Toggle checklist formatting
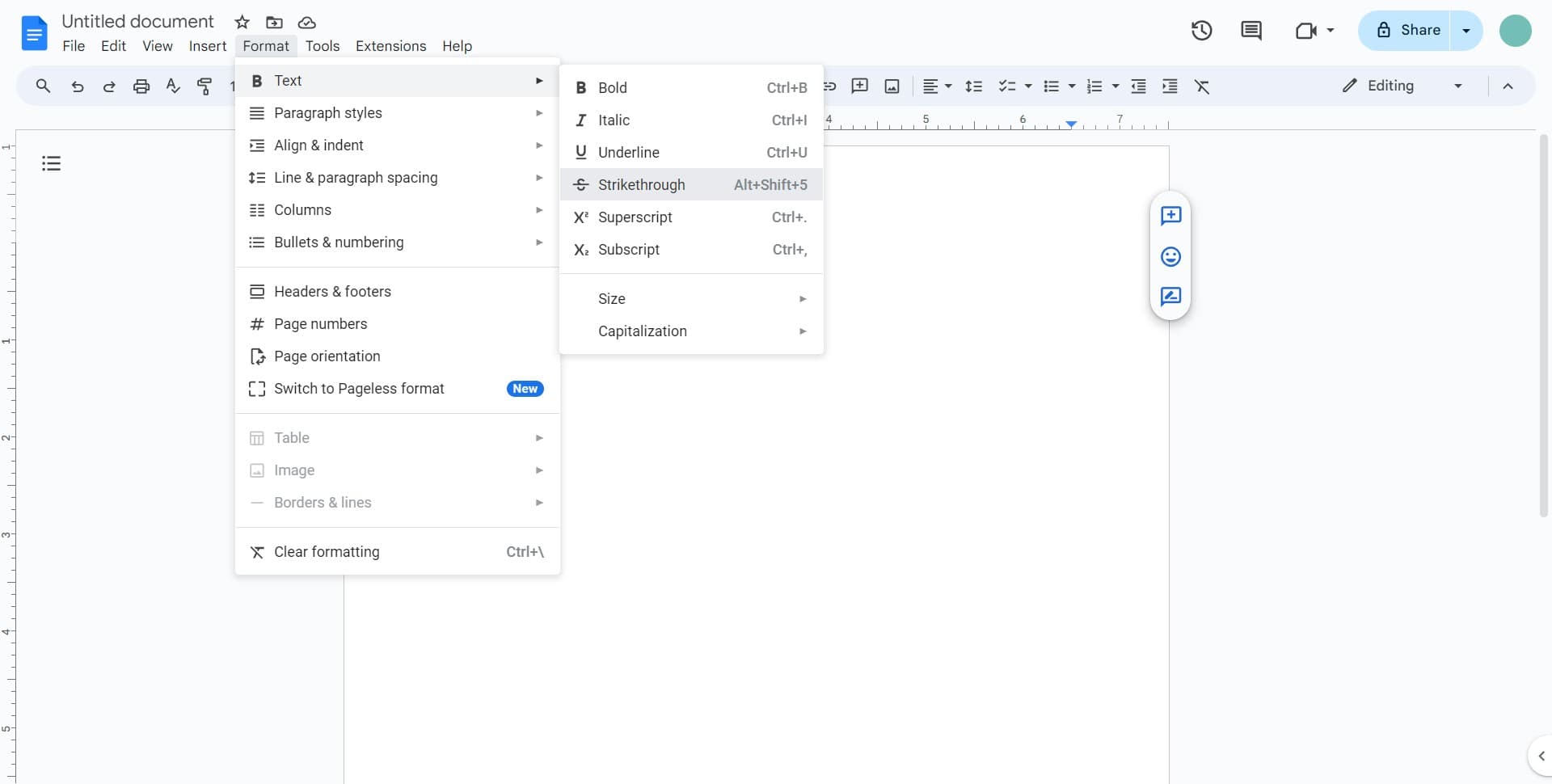The width and height of the screenshot is (1552, 784). click(1008, 86)
